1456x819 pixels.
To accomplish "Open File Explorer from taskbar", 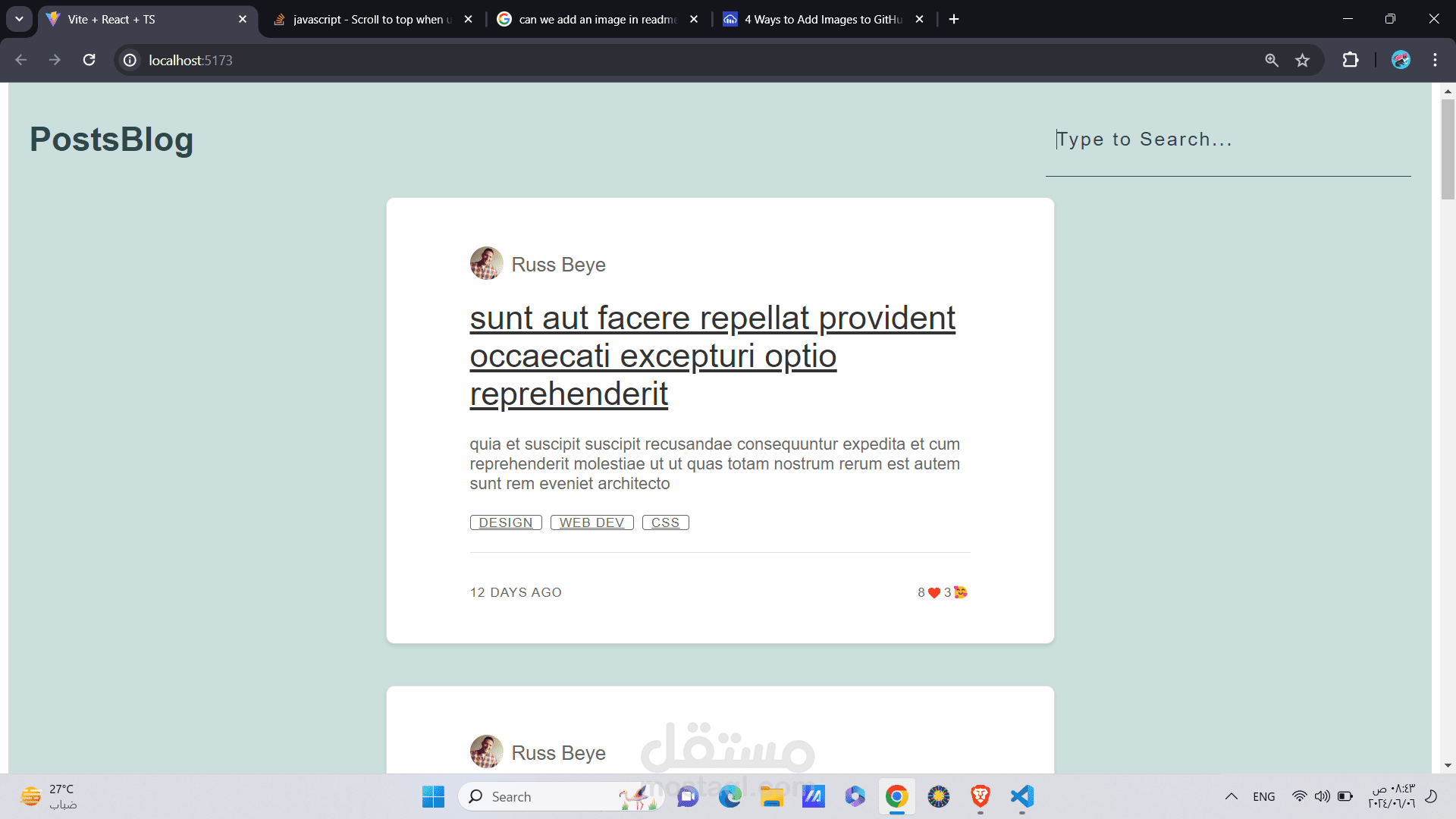I will click(x=772, y=796).
